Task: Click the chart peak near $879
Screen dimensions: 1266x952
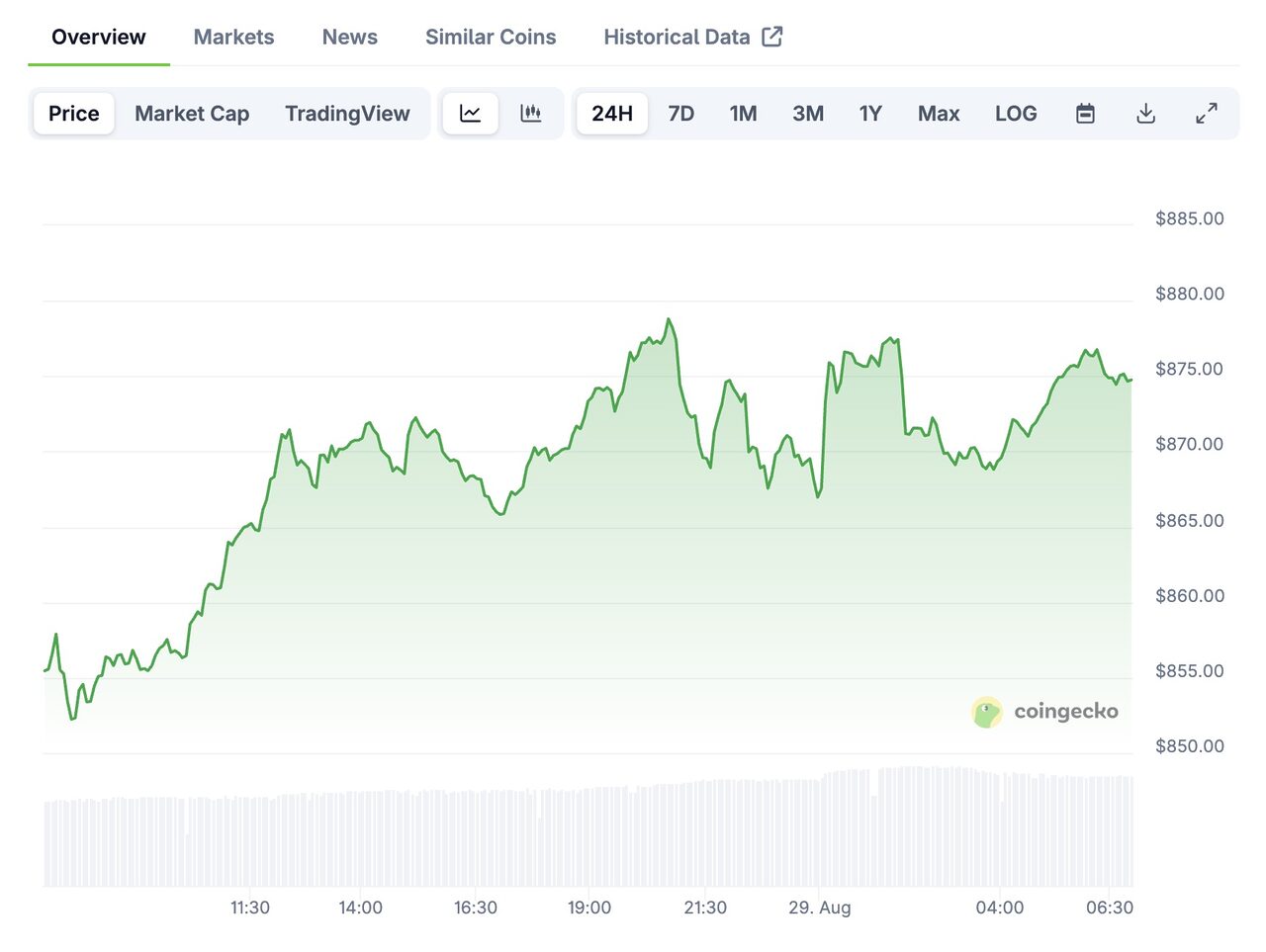Action: pyautogui.click(x=669, y=319)
